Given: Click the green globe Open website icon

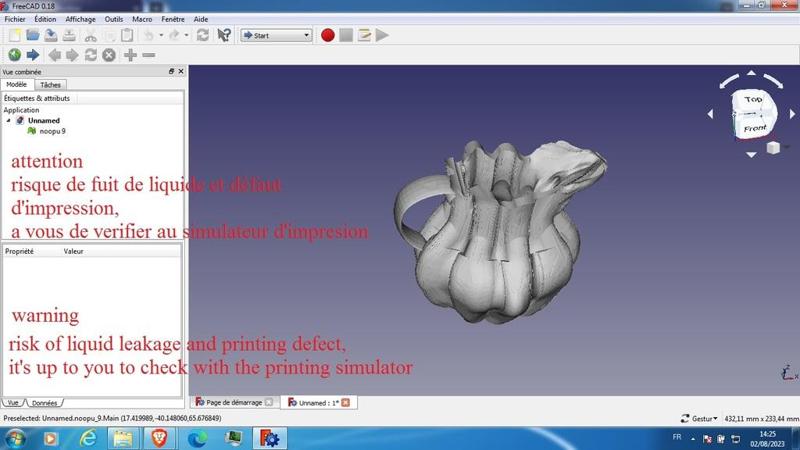Looking at the screenshot, I should click(x=14, y=55).
